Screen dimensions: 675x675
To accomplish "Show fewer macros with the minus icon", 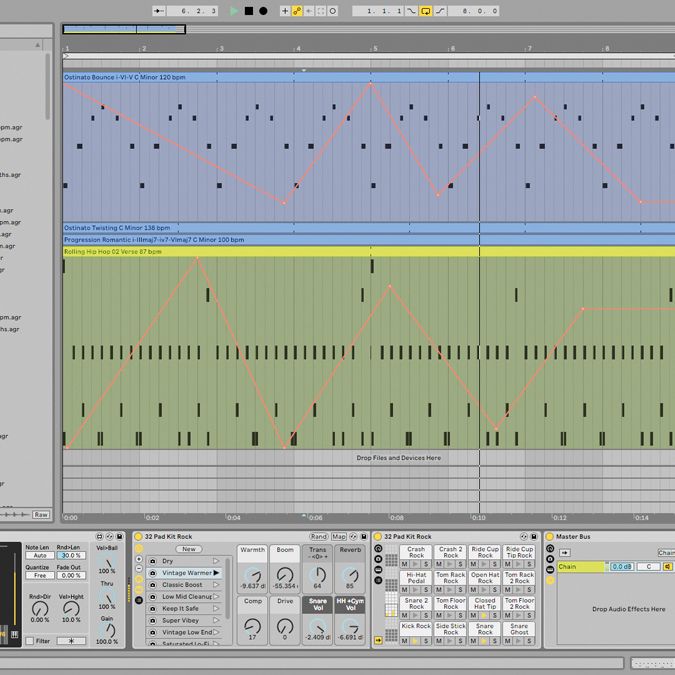I will (139, 568).
